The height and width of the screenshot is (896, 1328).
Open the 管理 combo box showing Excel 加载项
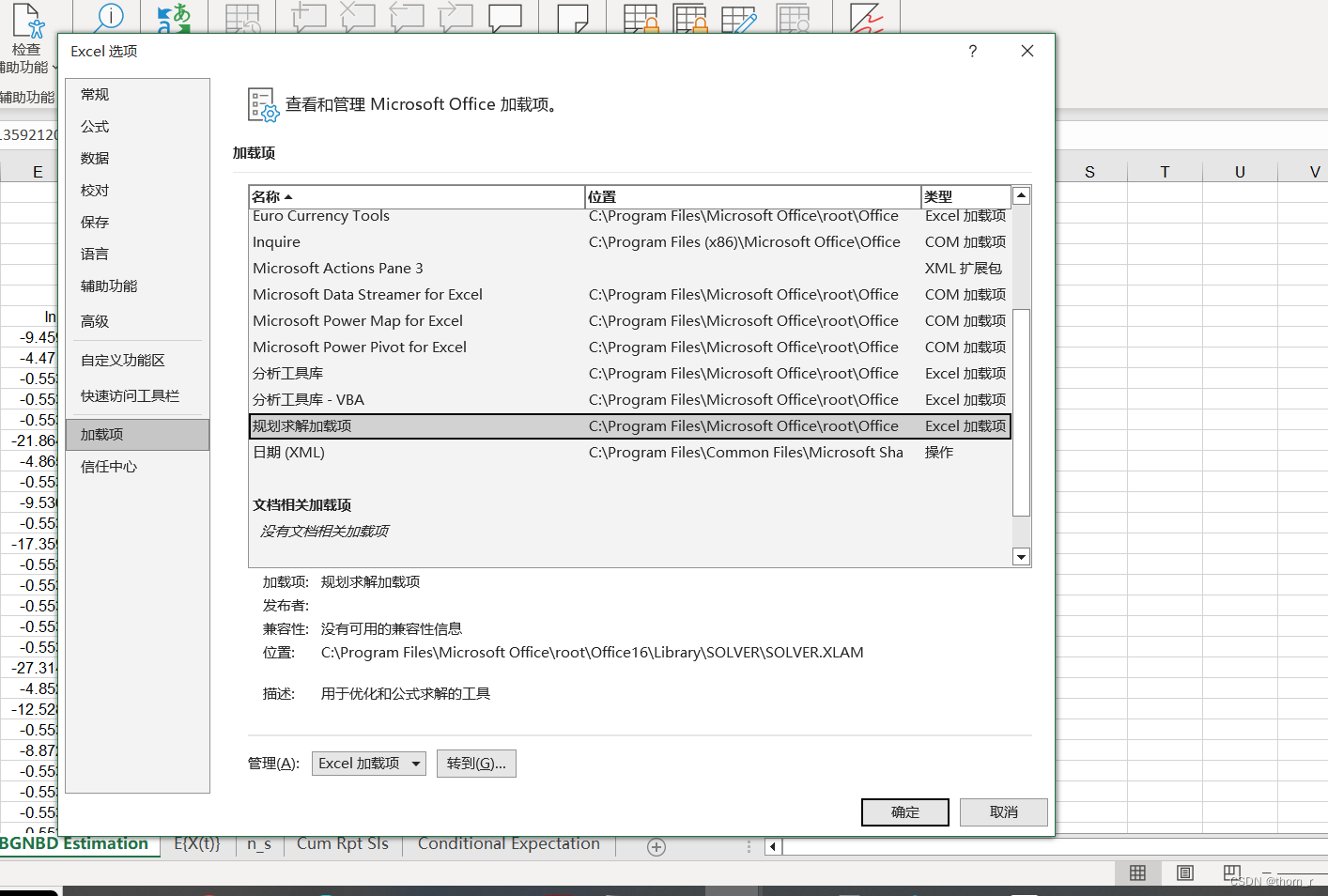tap(369, 764)
